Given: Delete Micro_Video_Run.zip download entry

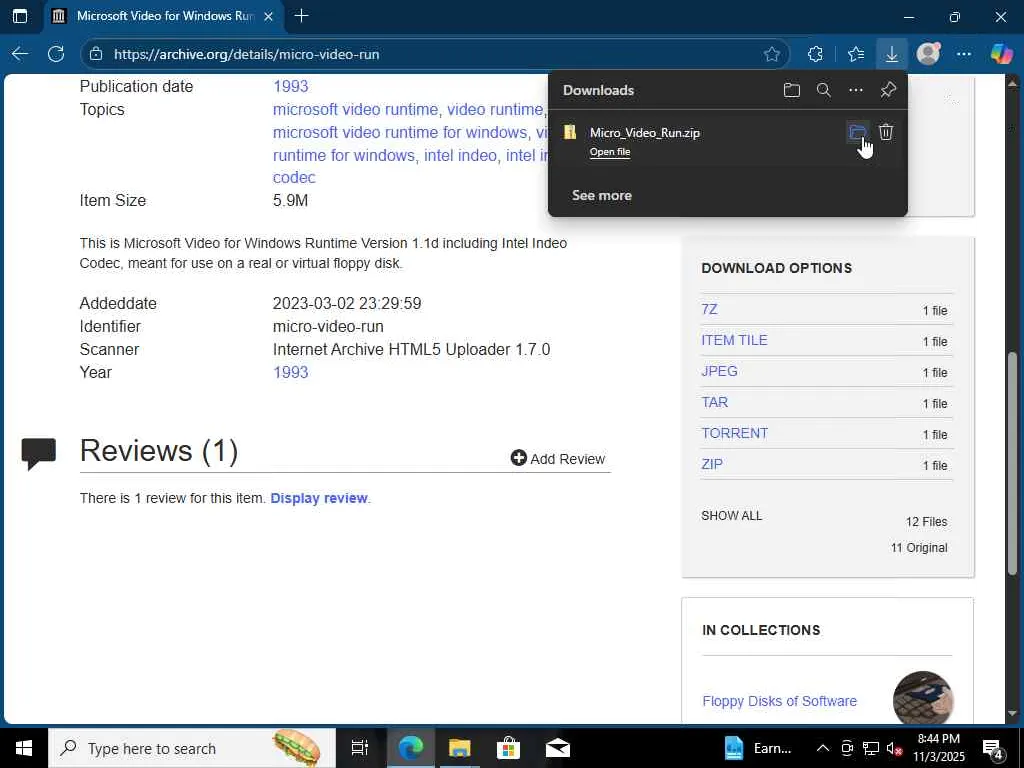Looking at the screenshot, I should point(886,133).
